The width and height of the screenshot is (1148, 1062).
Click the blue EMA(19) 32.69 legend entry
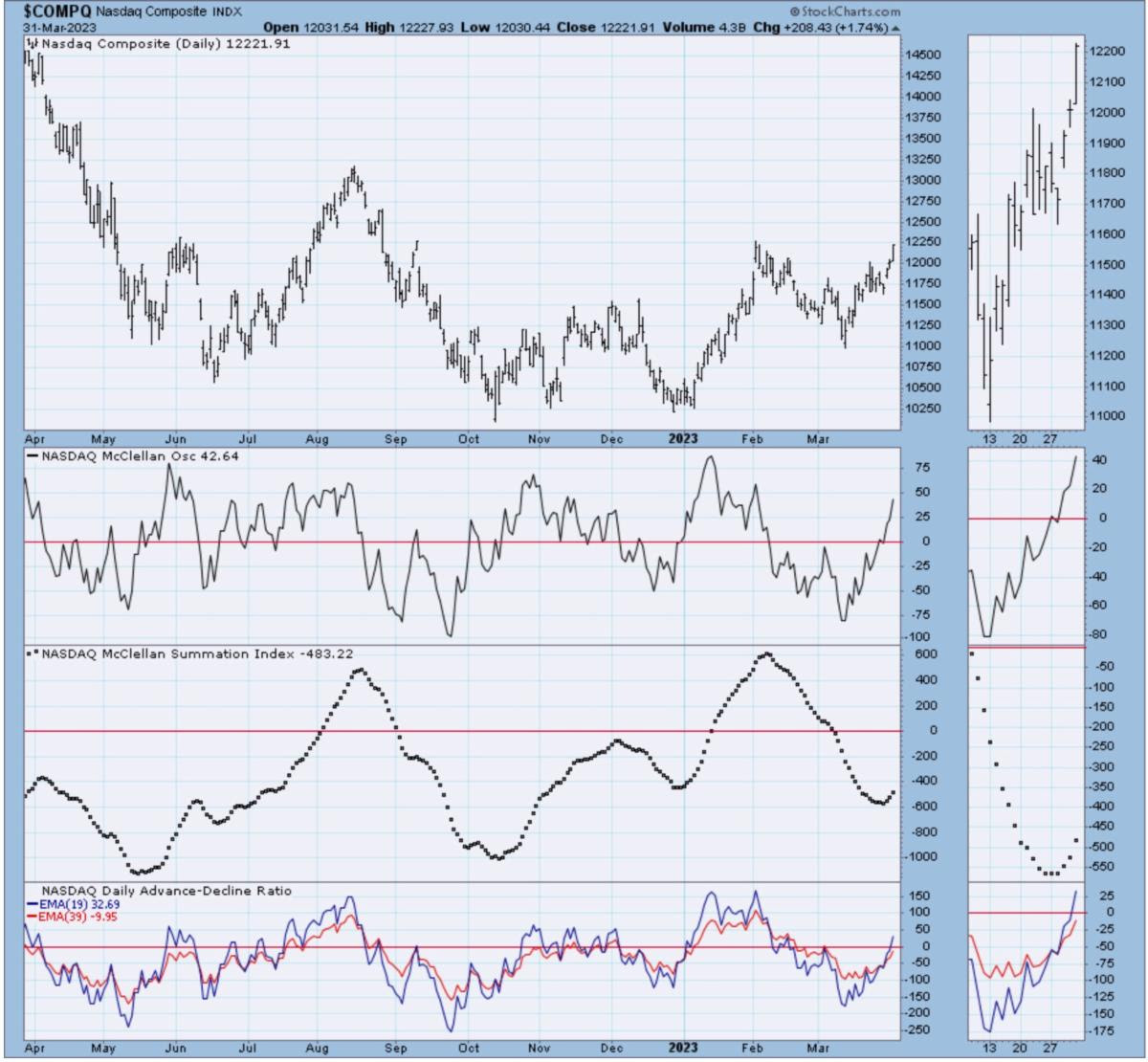(73, 903)
